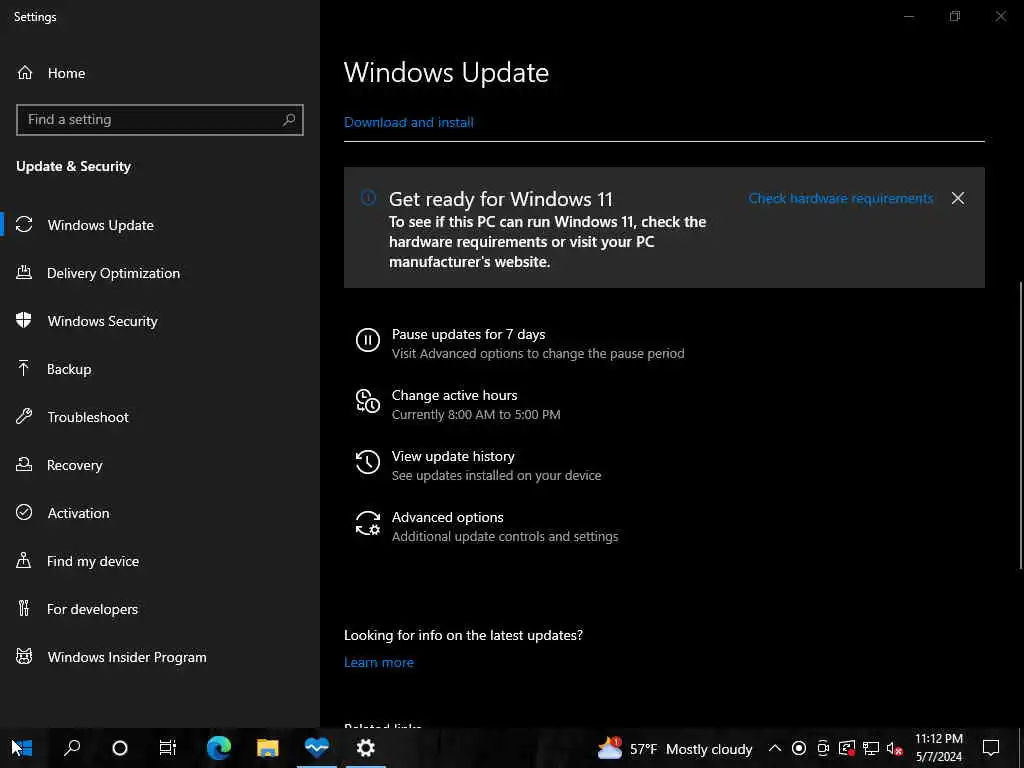
Task: Click the Windows Update sync arrows icon
Action: [24, 225]
